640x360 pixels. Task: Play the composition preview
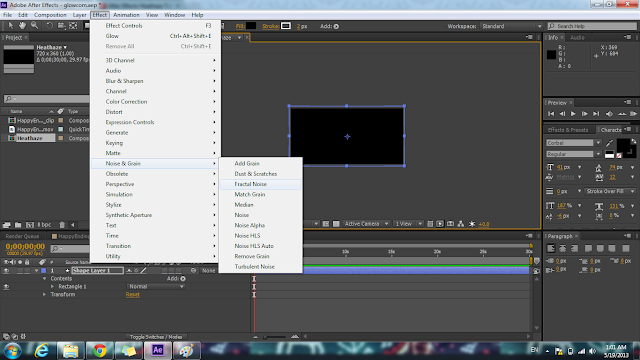pyautogui.click(x=573, y=114)
